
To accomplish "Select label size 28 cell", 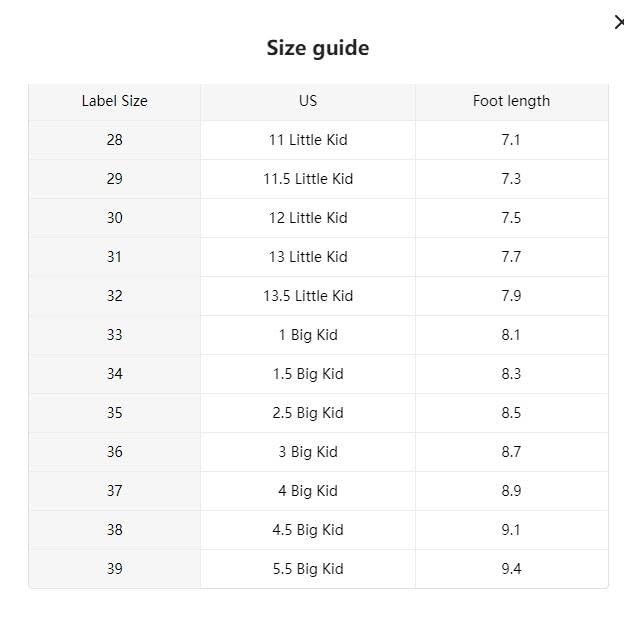I will tap(114, 140).
